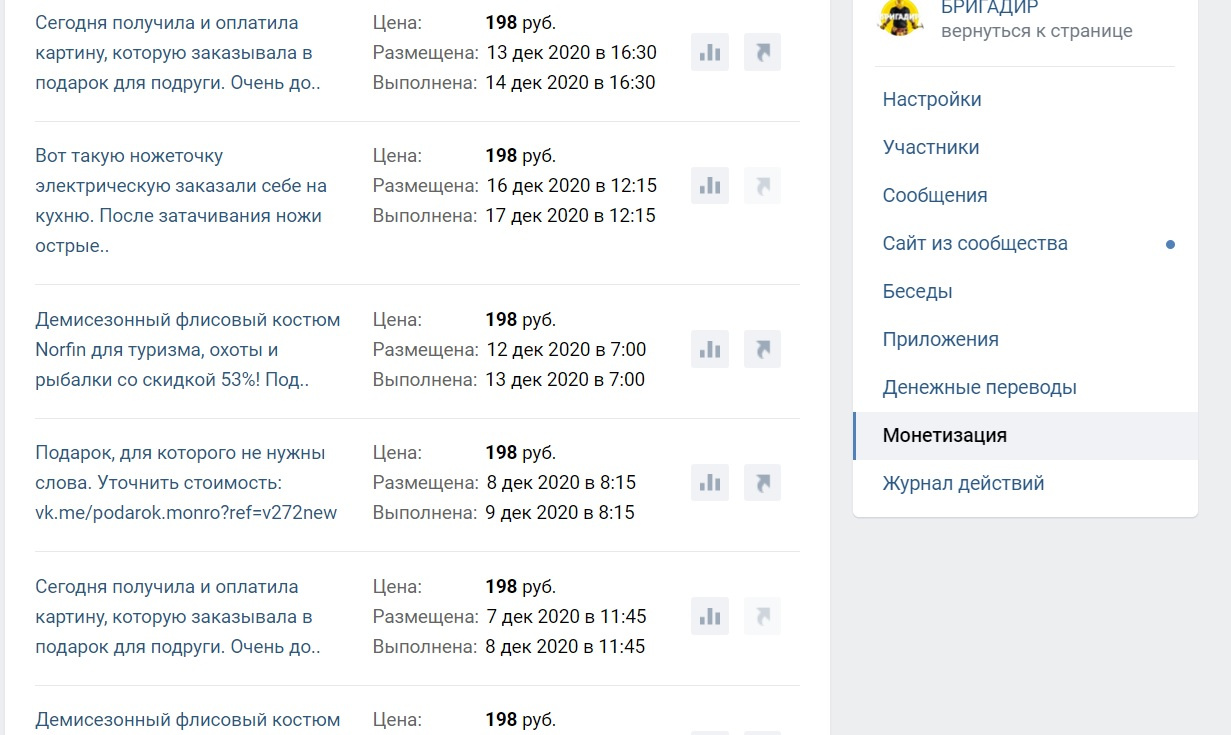Open statistics icon for 13 дек 16:30 order
The height and width of the screenshot is (735, 1231).
point(710,53)
